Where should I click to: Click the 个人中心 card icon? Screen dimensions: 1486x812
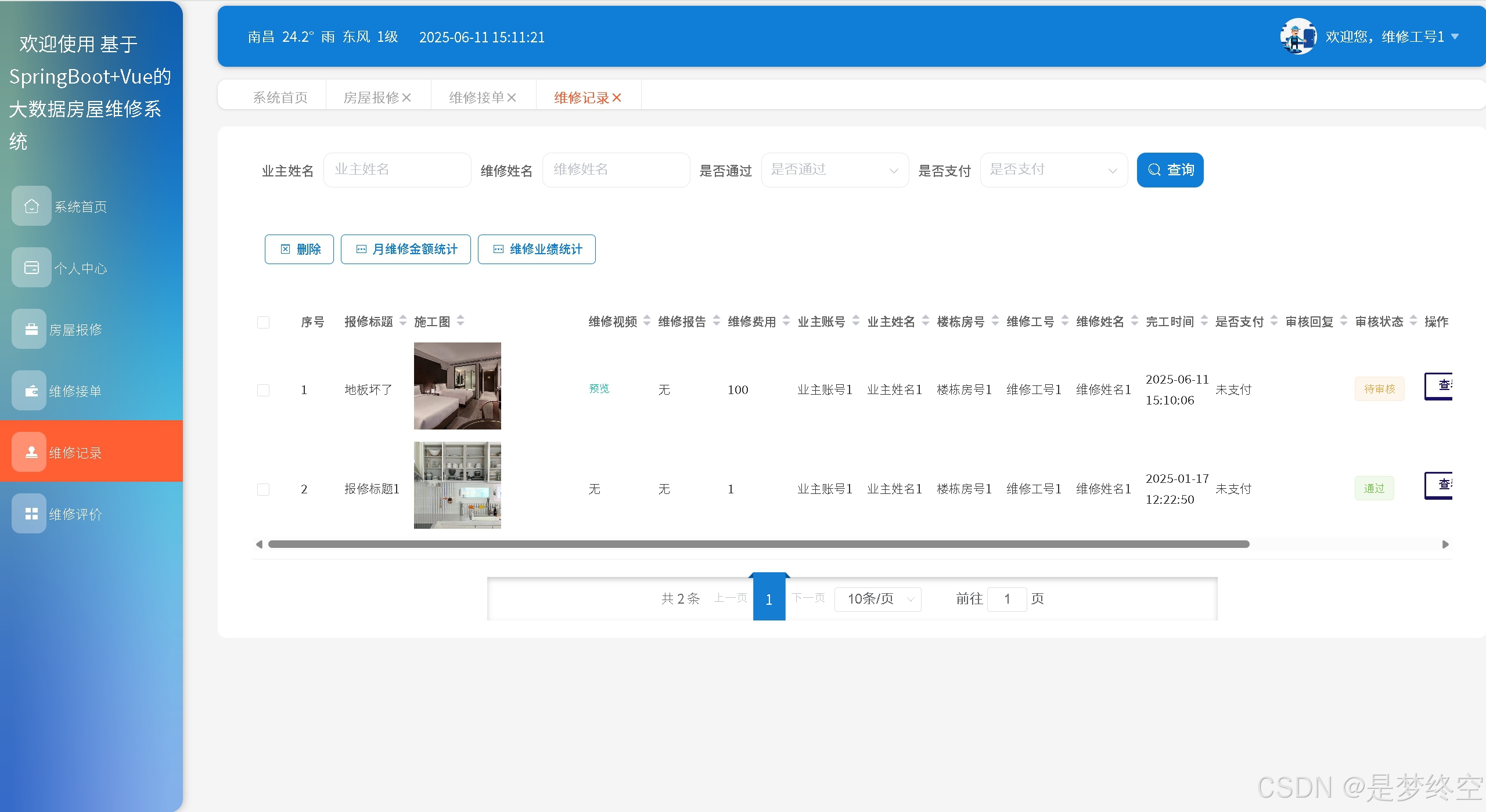(31, 268)
